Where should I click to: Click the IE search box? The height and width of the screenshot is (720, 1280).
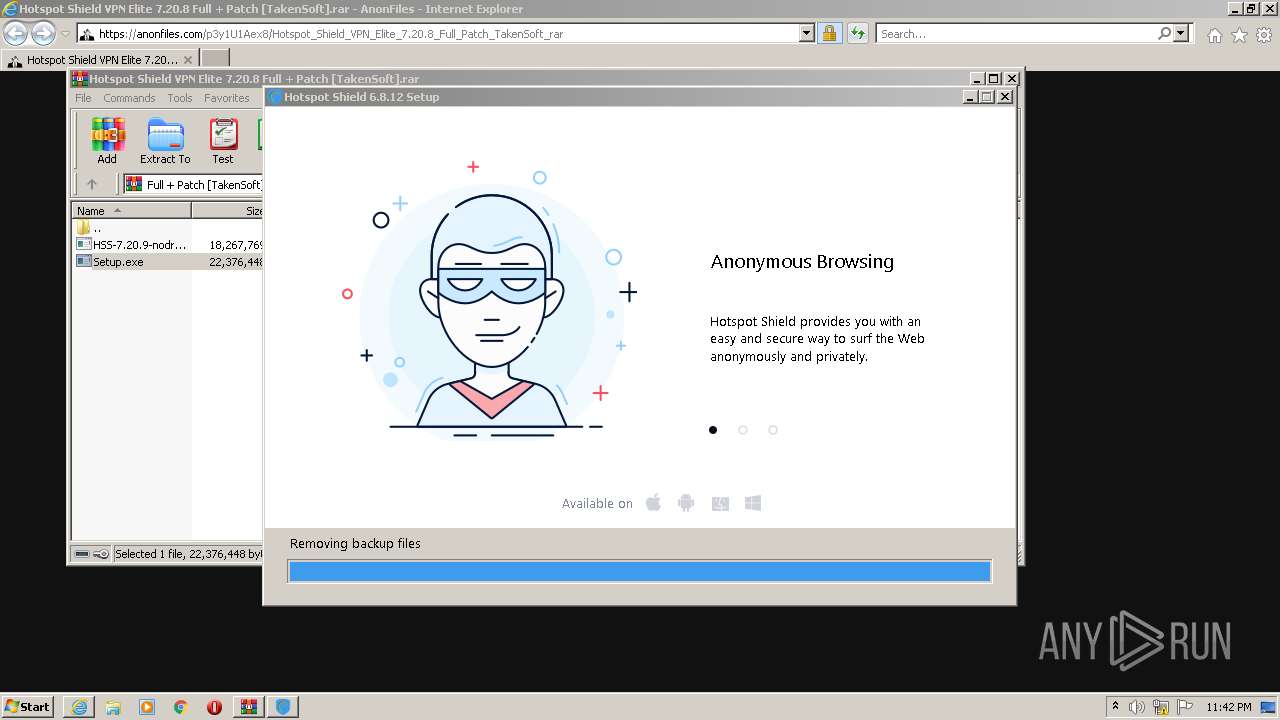click(x=1015, y=34)
